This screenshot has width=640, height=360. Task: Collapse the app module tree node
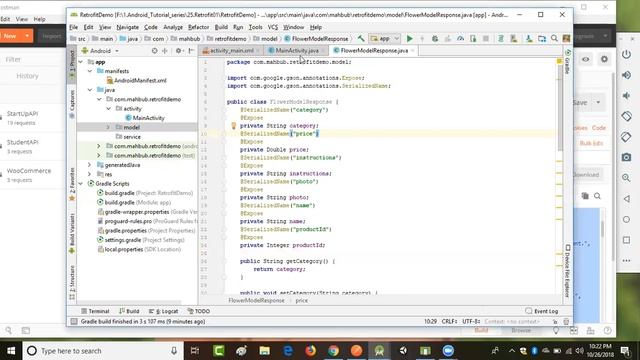tap(81, 62)
